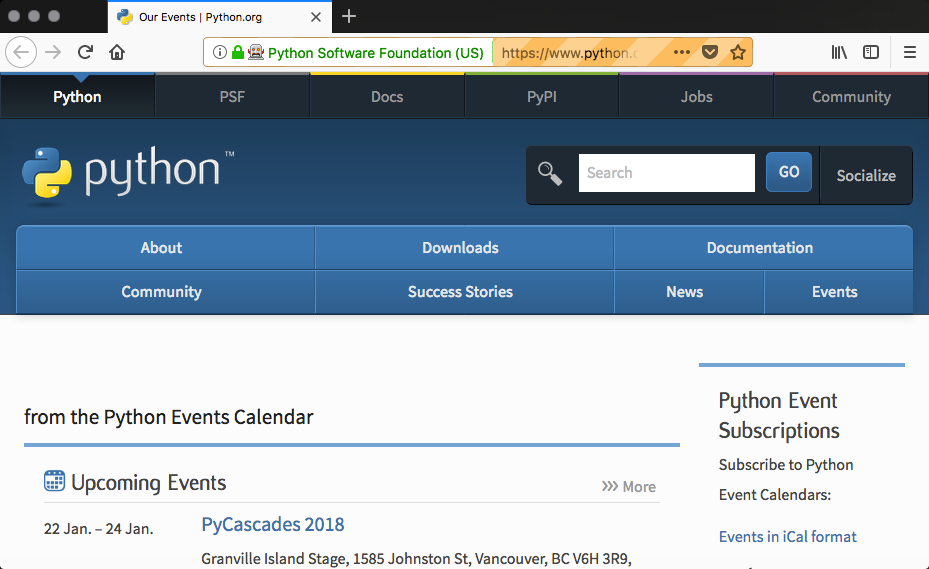The width and height of the screenshot is (929, 569).
Task: Bookmark this page with star icon
Action: point(738,53)
